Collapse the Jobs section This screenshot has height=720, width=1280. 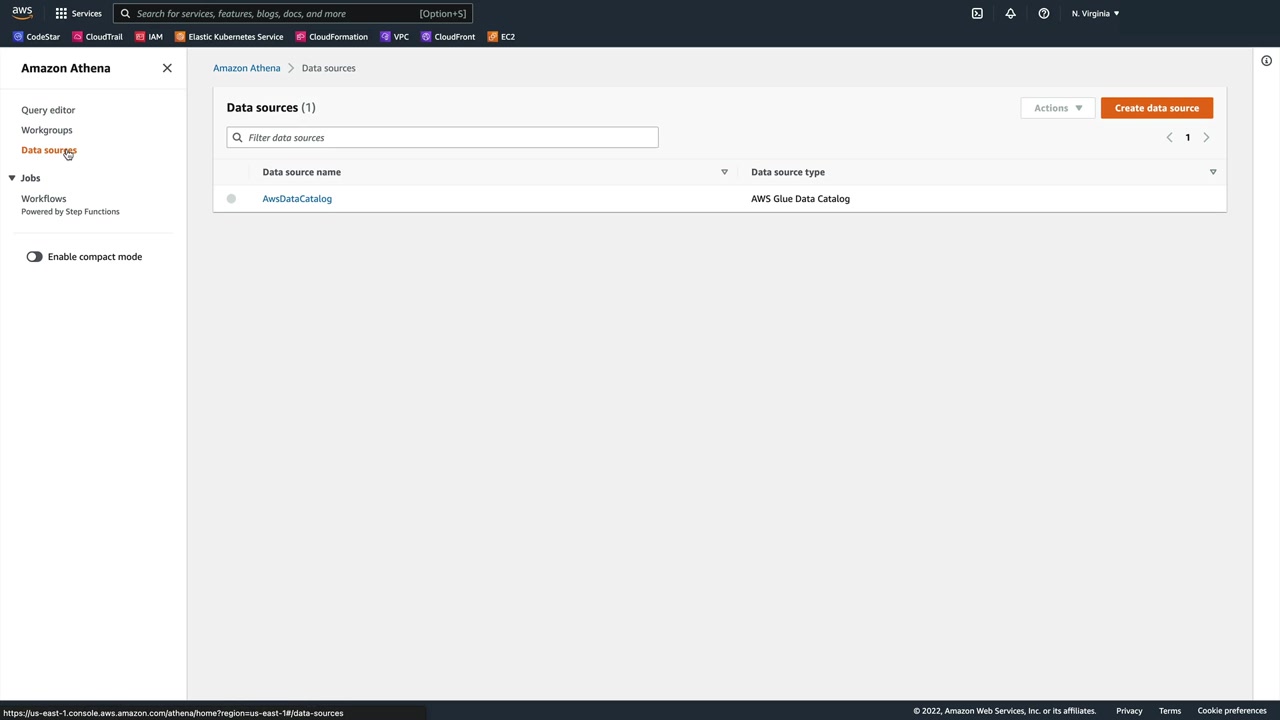[x=12, y=178]
